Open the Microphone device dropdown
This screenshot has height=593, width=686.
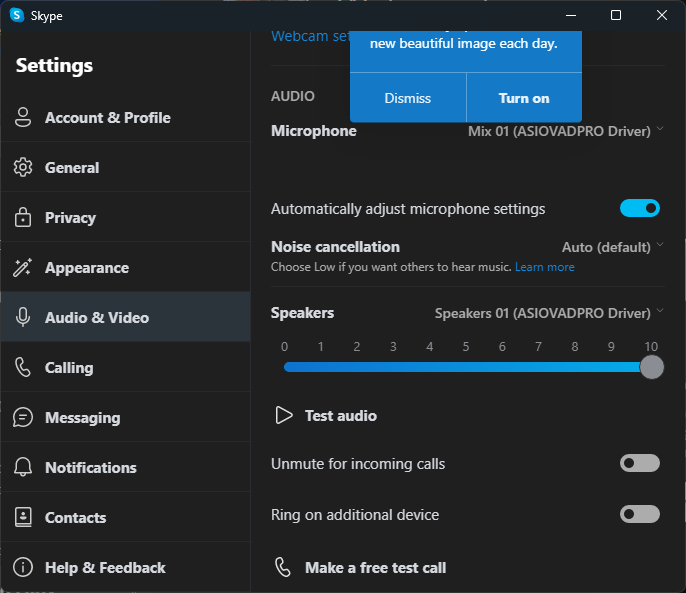(x=565, y=131)
